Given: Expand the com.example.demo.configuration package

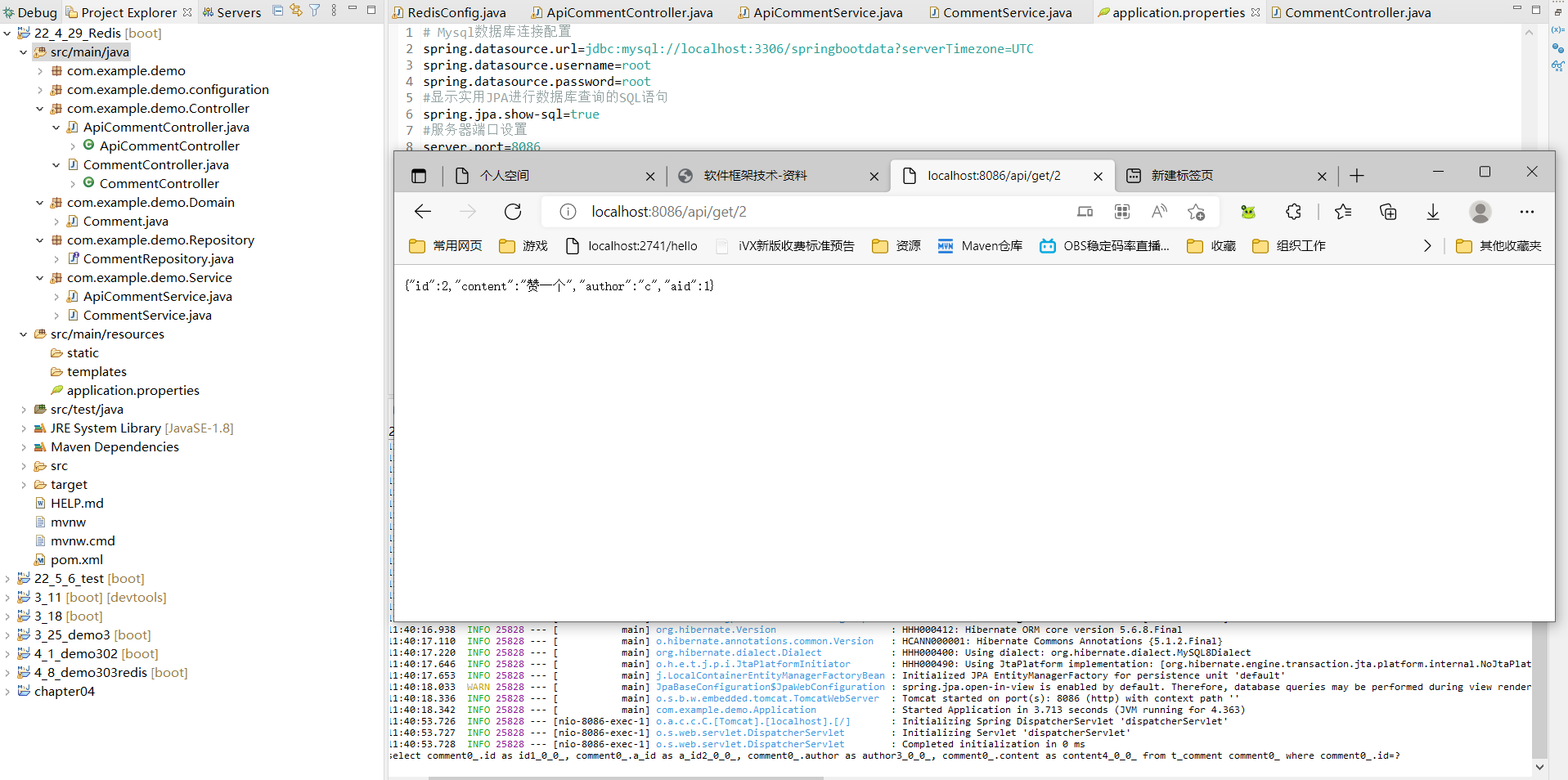Looking at the screenshot, I should click(40, 90).
